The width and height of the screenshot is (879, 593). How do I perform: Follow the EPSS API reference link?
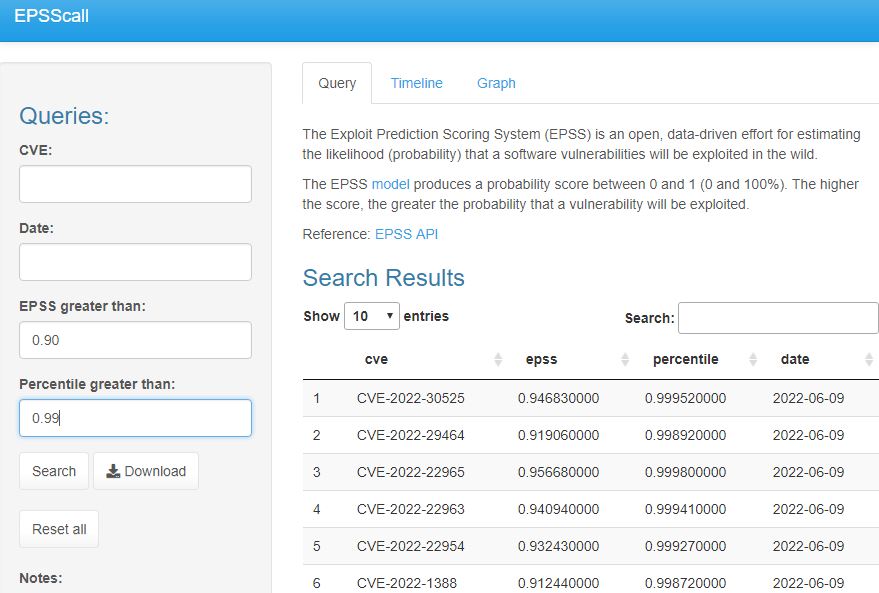(406, 234)
